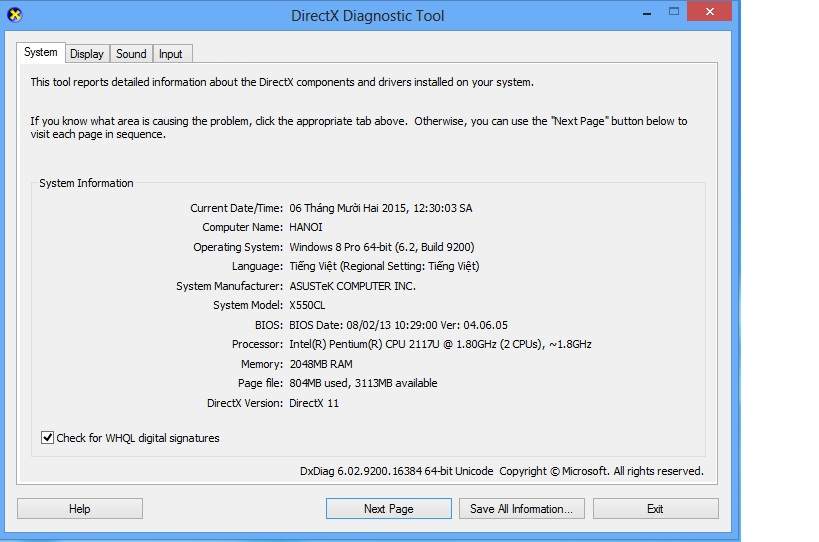This screenshot has width=819, height=542.
Task: Click the DirectX 11 version value
Action: click(314, 403)
